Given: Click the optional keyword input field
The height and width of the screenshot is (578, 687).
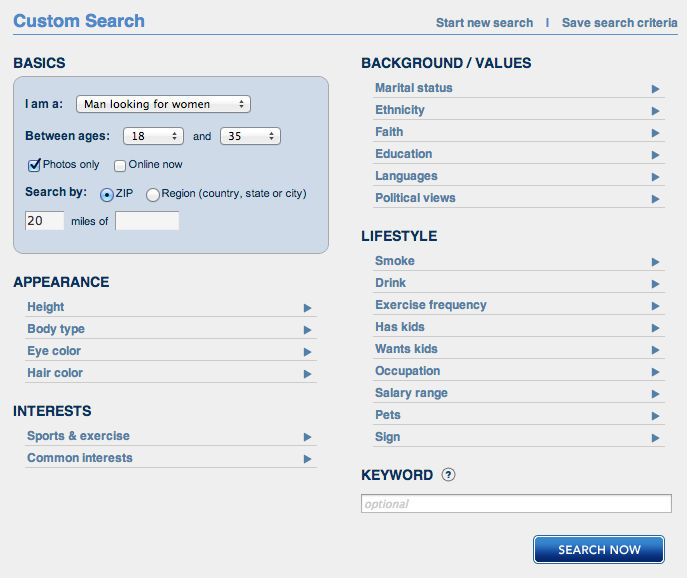Looking at the screenshot, I should point(516,504).
